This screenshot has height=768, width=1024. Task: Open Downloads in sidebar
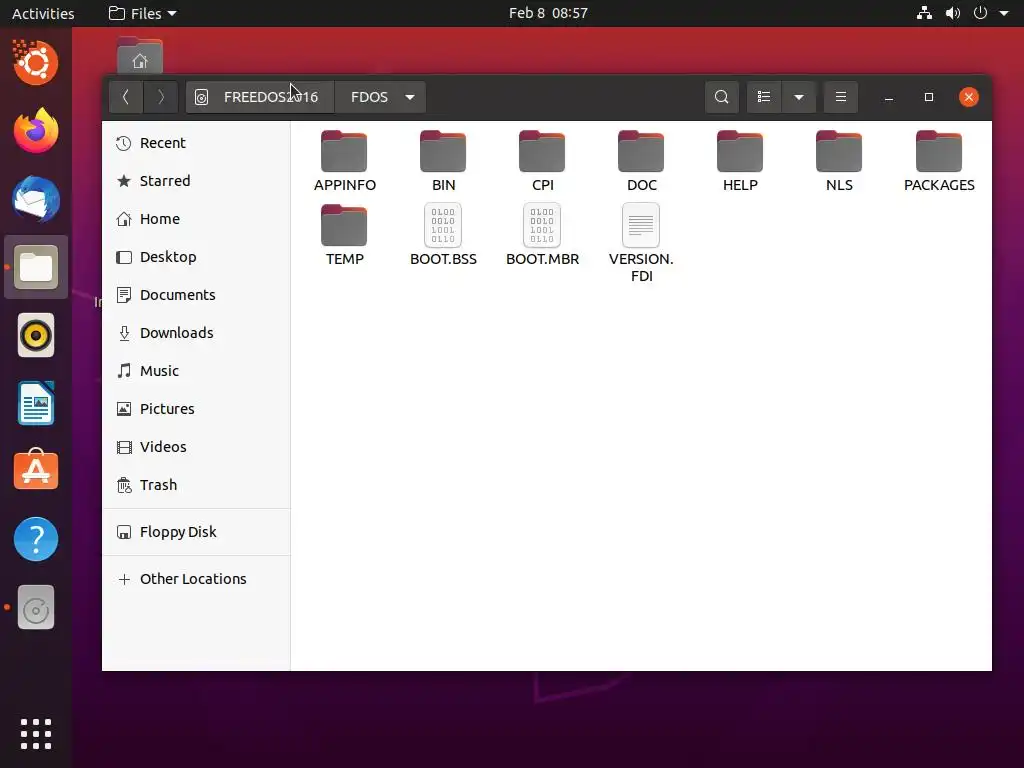tap(196, 333)
